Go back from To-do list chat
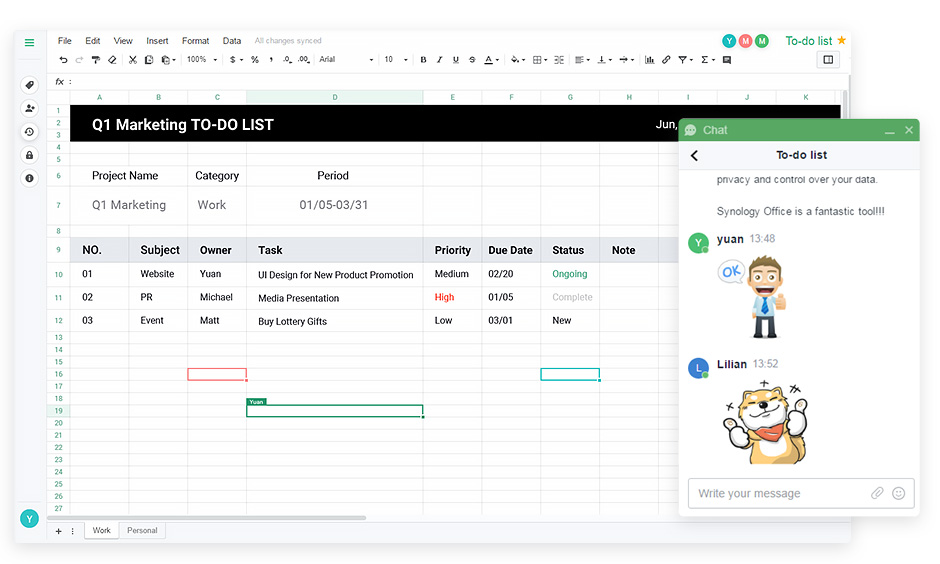940x564 pixels. click(x=695, y=156)
